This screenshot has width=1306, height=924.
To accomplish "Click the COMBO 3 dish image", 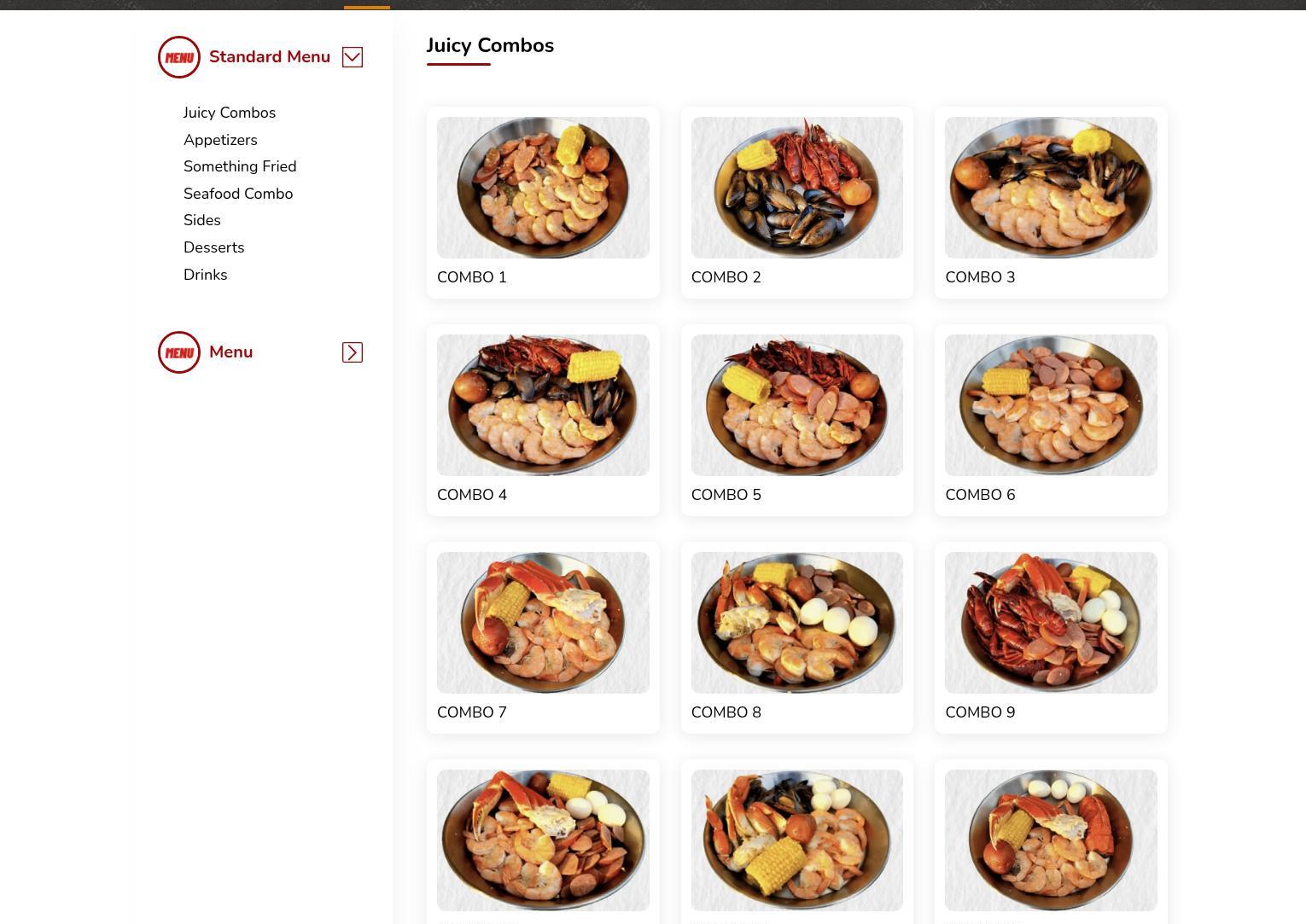I will (x=1051, y=188).
